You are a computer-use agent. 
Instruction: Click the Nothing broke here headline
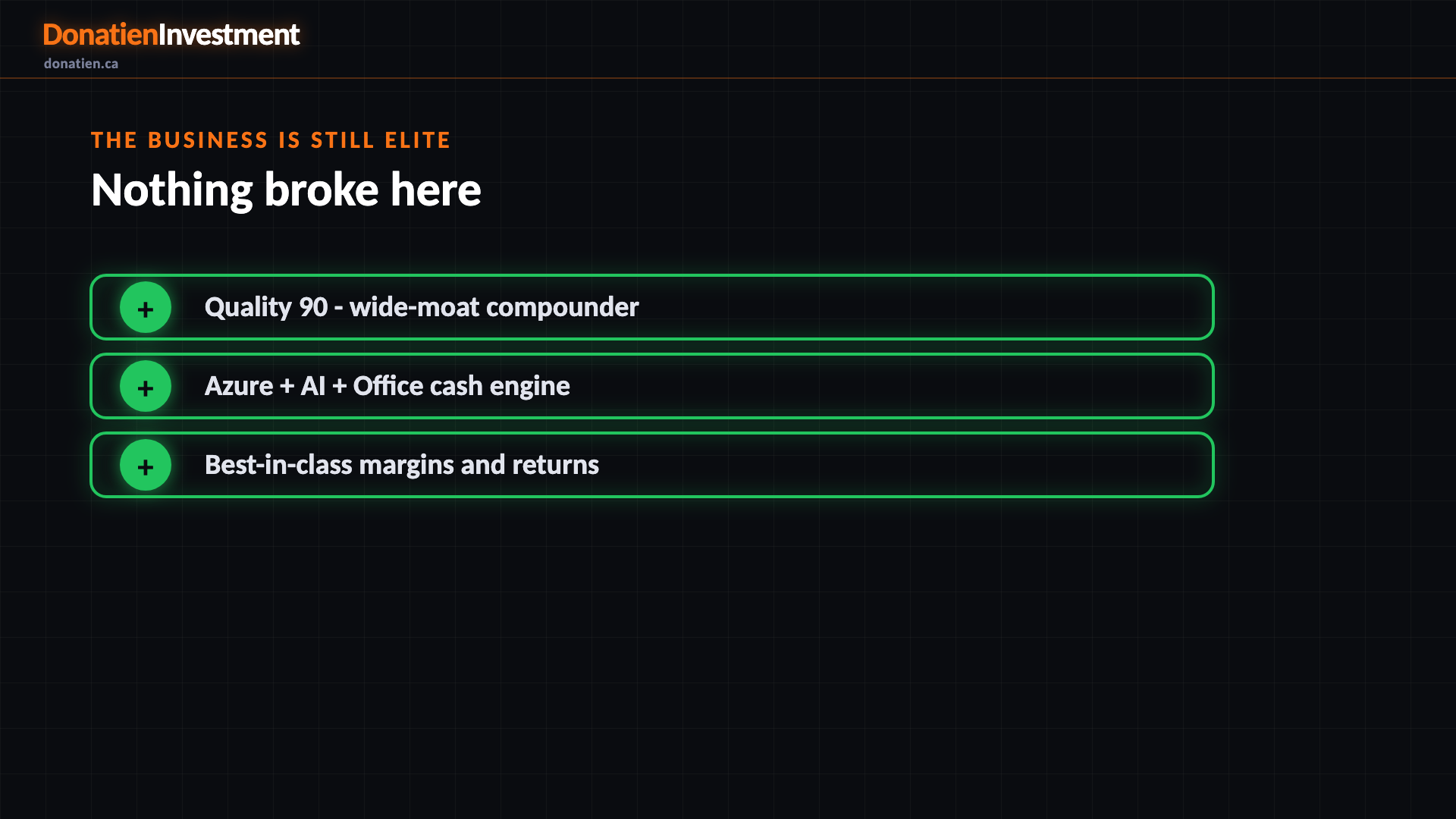coord(286,190)
